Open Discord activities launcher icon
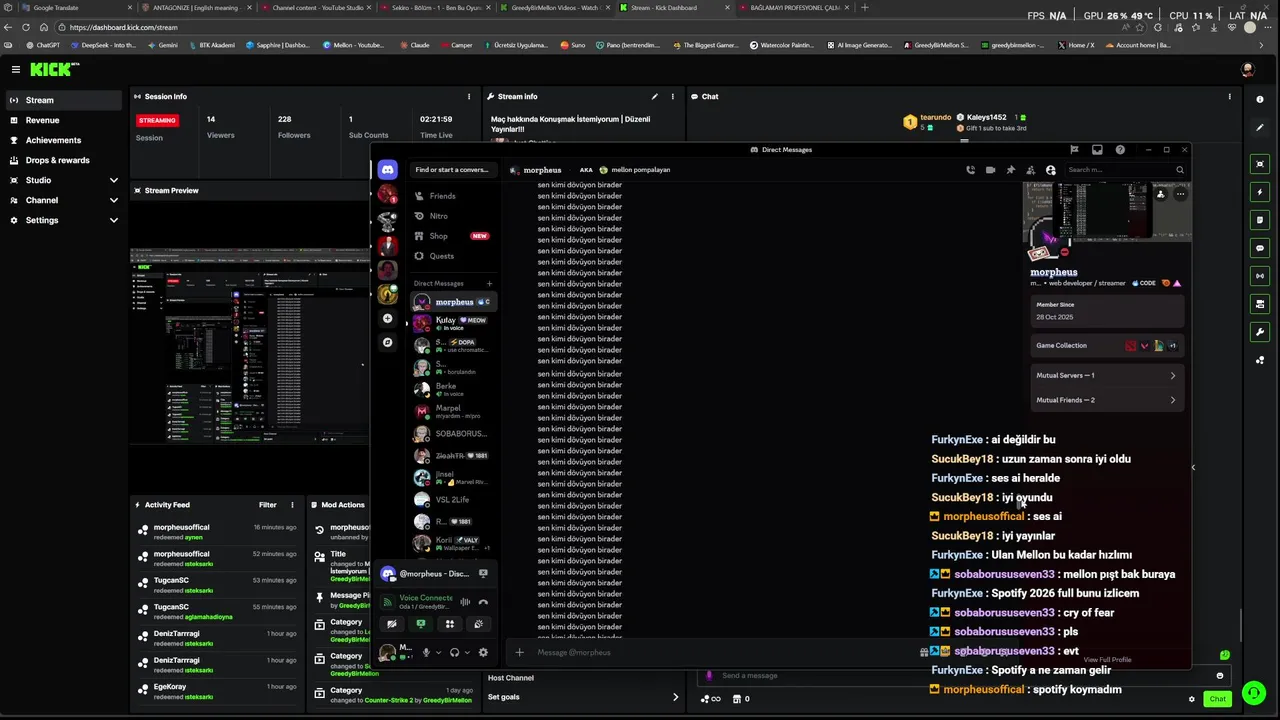Image resolution: width=1280 pixels, height=720 pixels. pyautogui.click(x=450, y=624)
